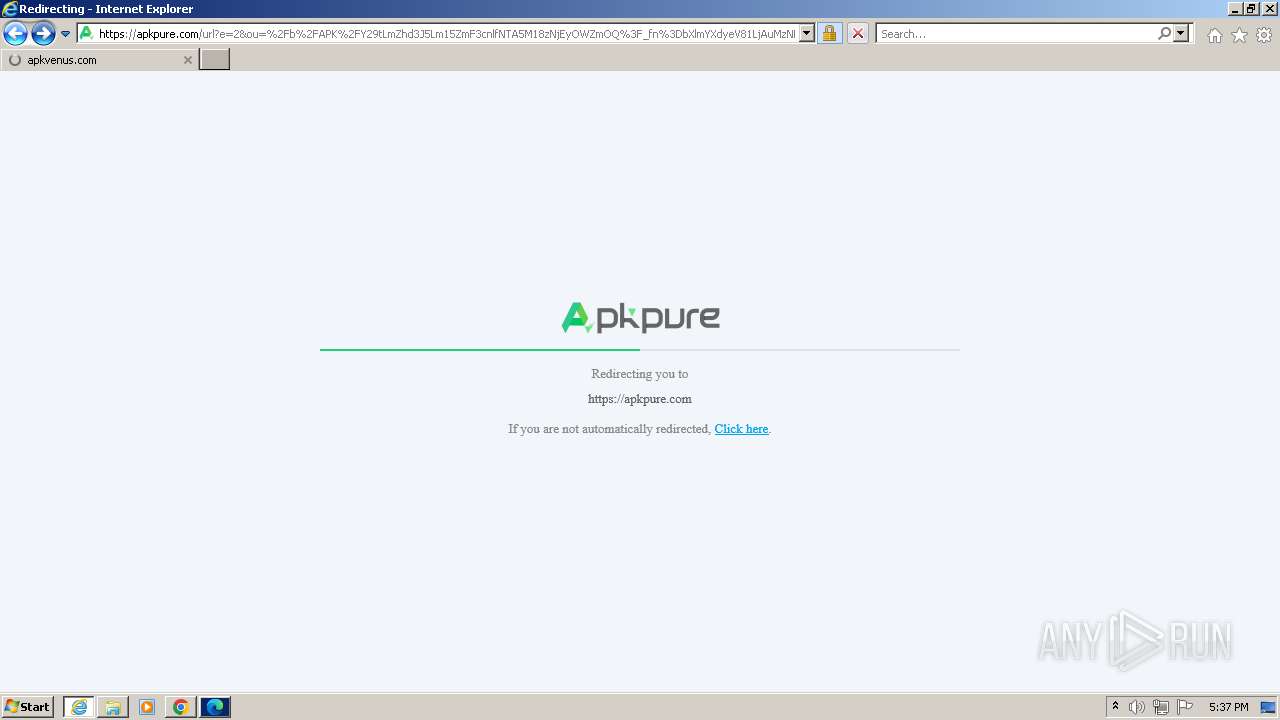Viewport: 1280px width, 720px height.
Task: Follow the "Click here" redirect link
Action: tap(741, 429)
